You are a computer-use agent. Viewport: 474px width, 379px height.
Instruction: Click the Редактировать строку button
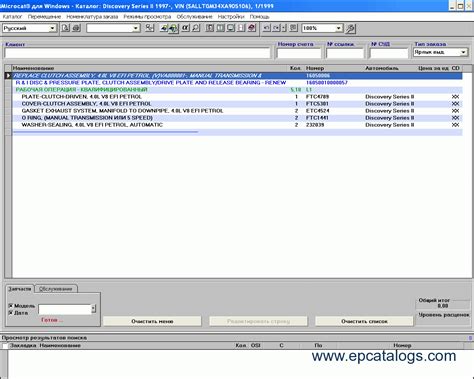tap(258, 321)
